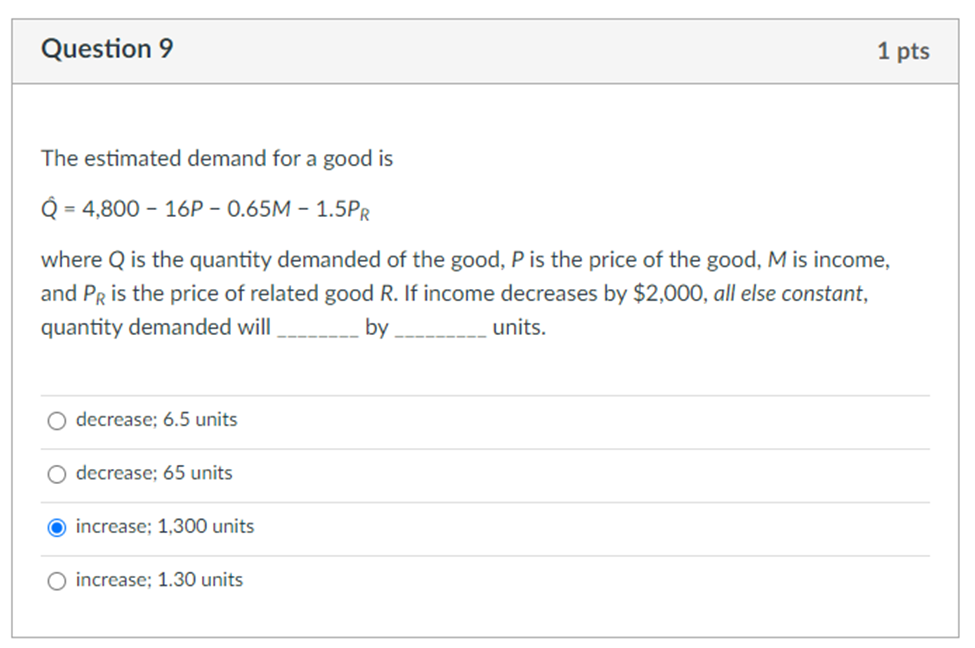The width and height of the screenshot is (975, 648).
Task: Select the radio button for 'decrease; 6.5 units'
Action: pos(57,420)
